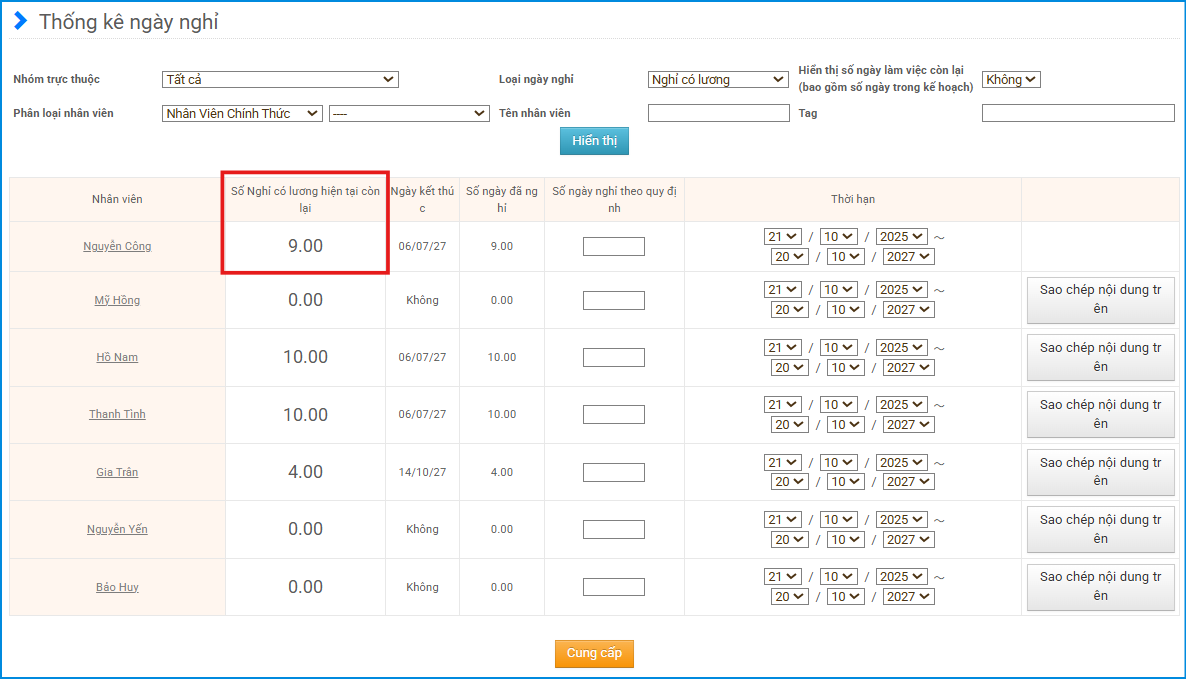Click Sao chép nội dung trên for Thanh Tình
The height and width of the screenshot is (679, 1186).
[1100, 414]
